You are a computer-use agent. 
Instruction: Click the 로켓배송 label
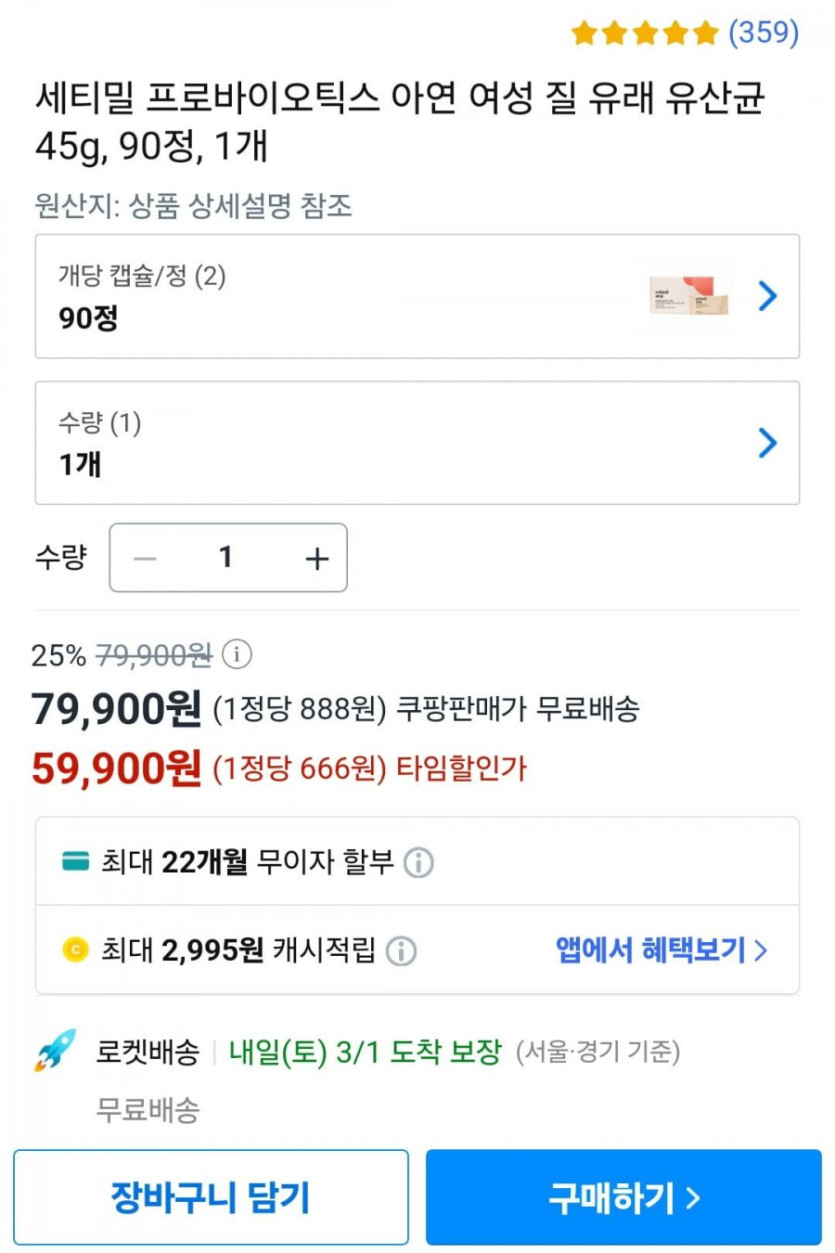coord(148,1052)
